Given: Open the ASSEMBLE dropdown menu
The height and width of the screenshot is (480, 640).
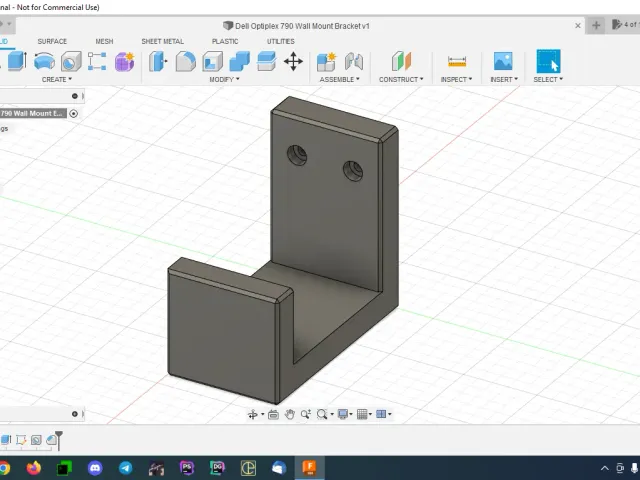Looking at the screenshot, I should [340, 79].
